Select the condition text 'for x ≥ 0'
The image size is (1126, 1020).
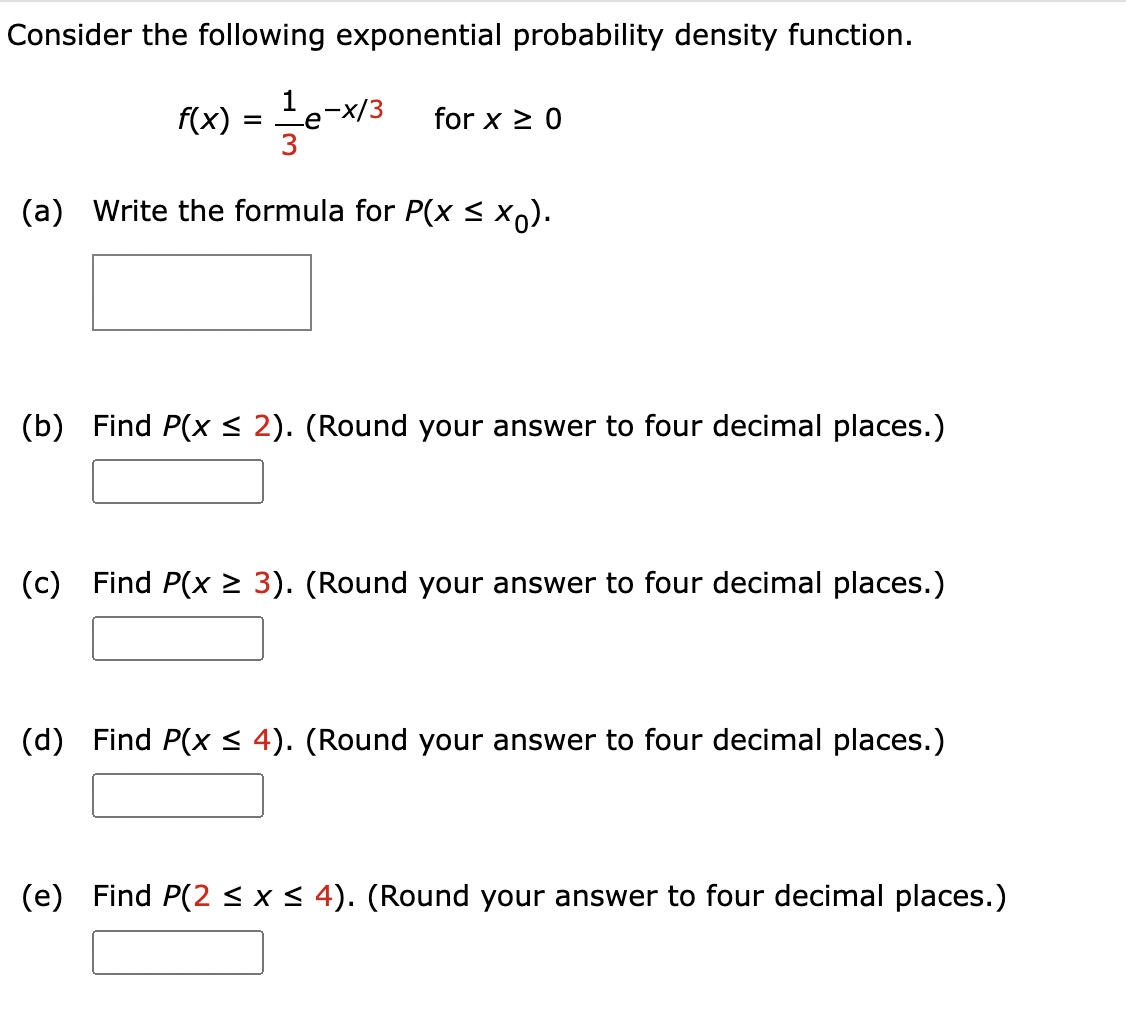click(x=497, y=118)
